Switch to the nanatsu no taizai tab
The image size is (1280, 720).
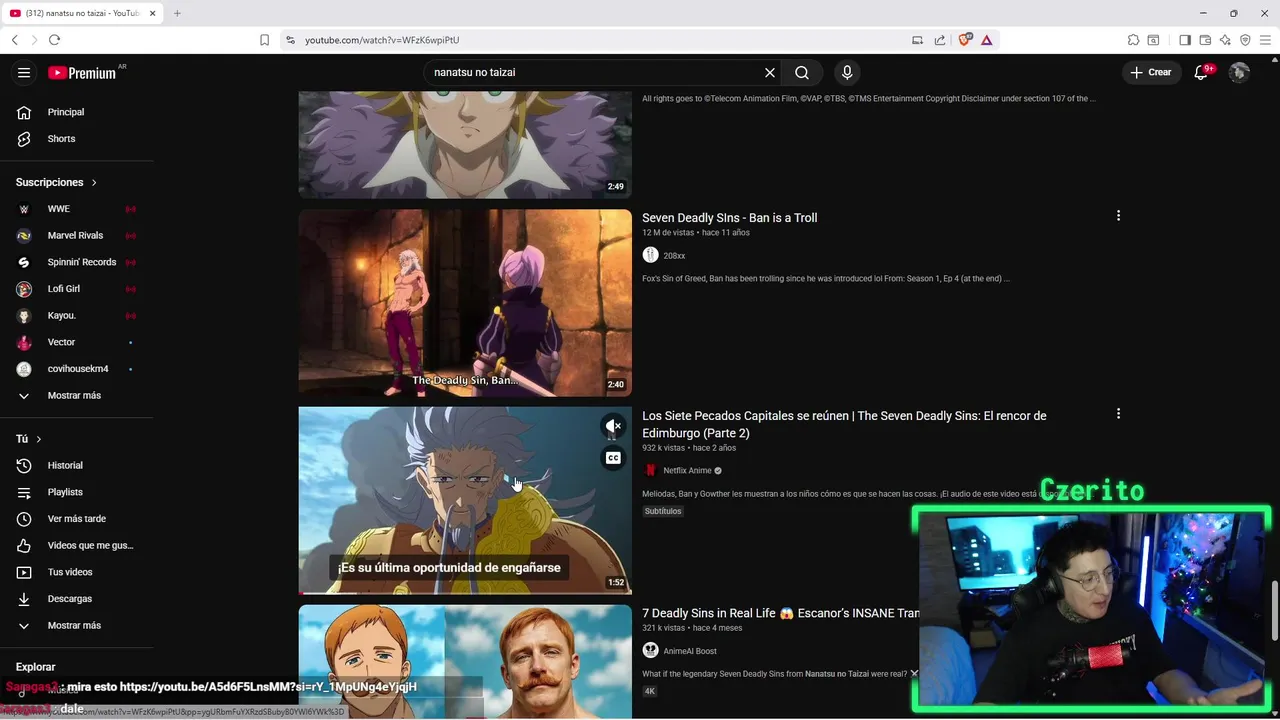84,13
